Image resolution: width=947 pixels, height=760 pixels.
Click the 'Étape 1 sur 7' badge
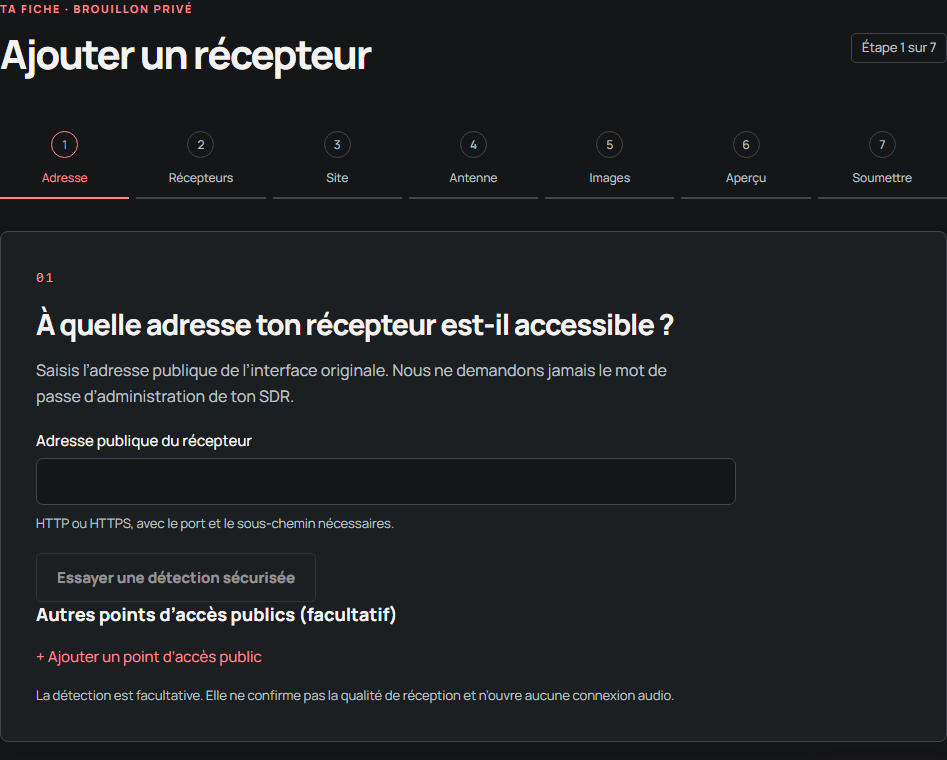click(899, 48)
